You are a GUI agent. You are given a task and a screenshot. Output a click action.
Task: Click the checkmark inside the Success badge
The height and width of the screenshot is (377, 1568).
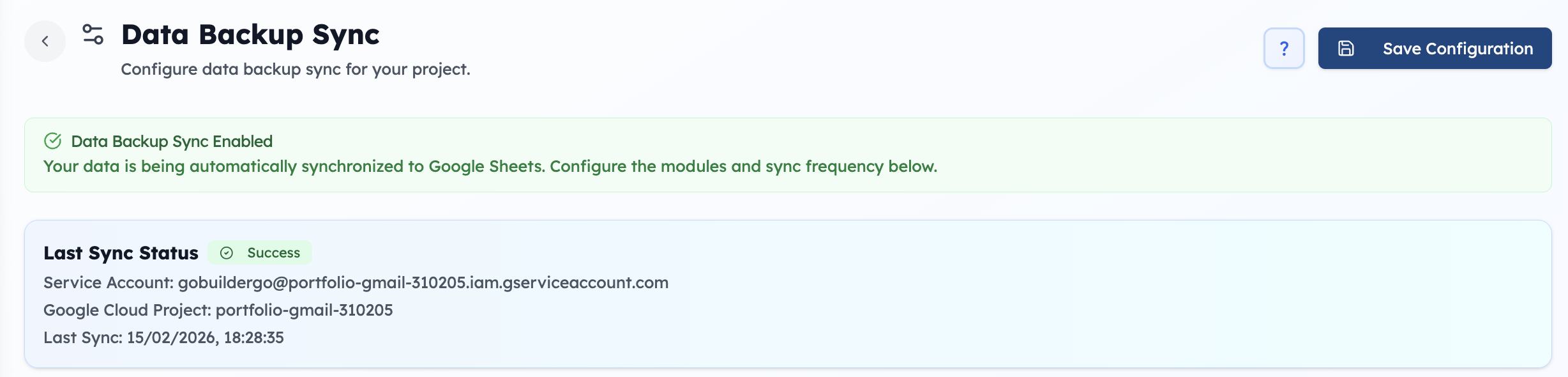227,252
